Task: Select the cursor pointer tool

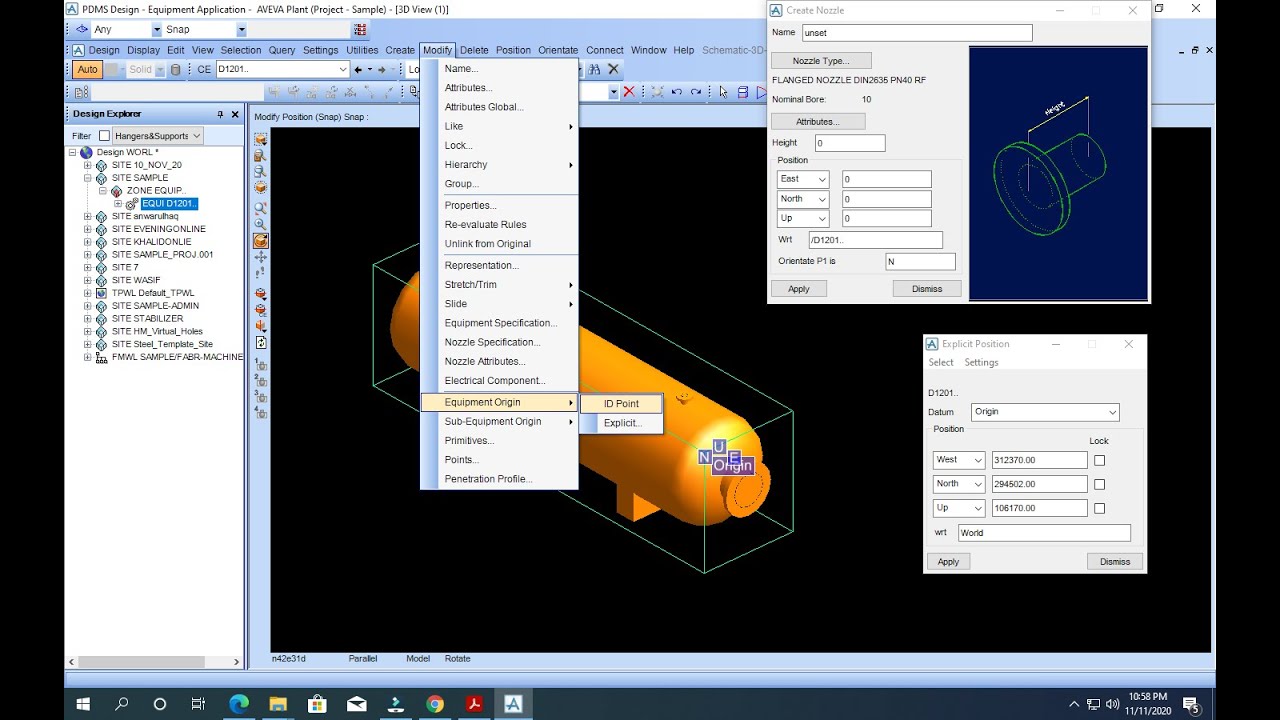Action: coord(724,92)
